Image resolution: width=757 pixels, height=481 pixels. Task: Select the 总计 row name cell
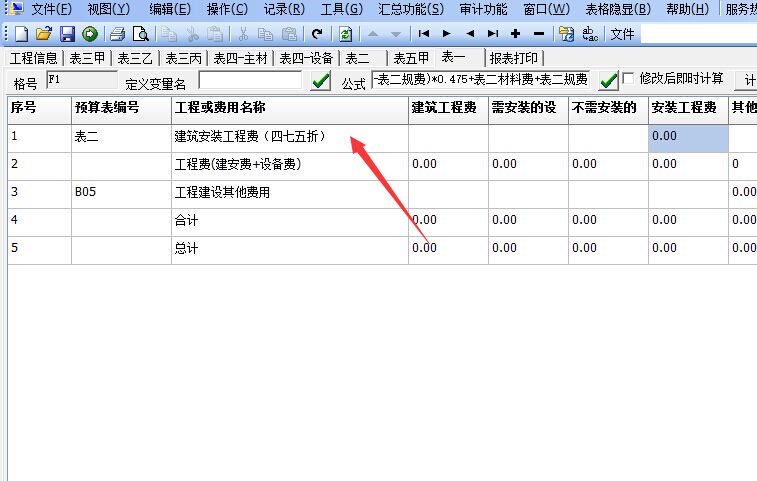pyautogui.click(x=290, y=251)
